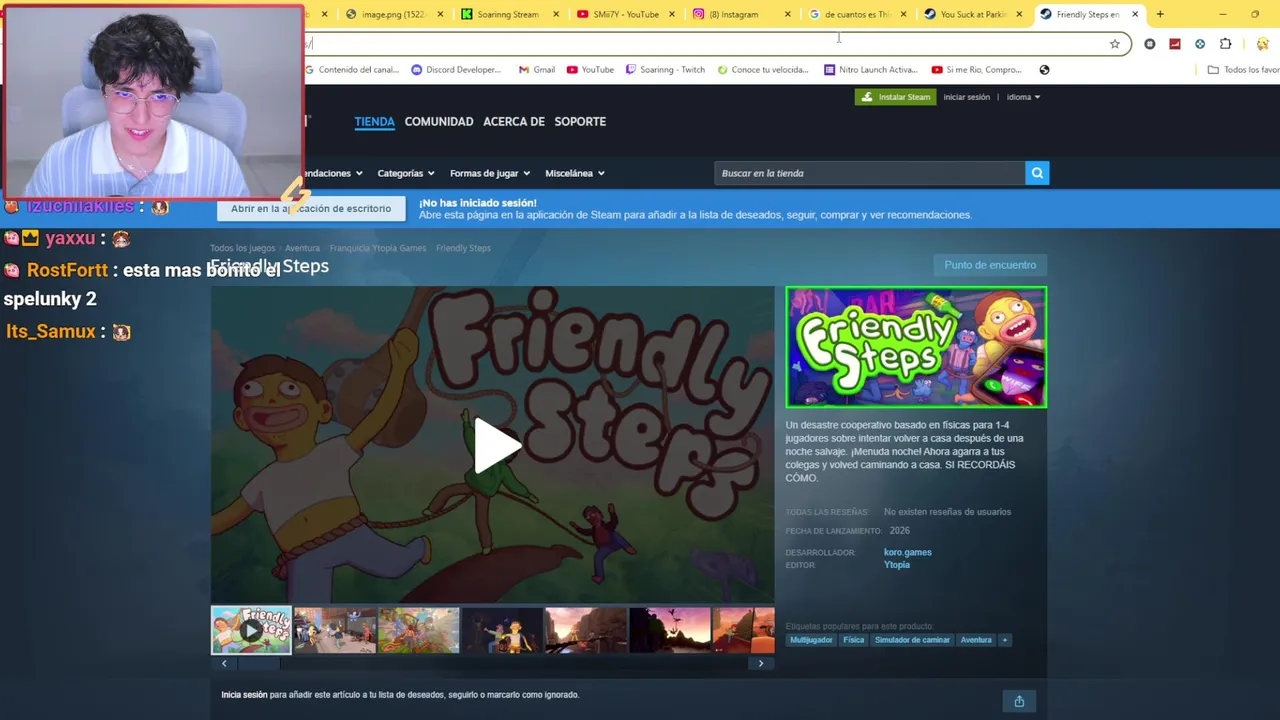The height and width of the screenshot is (720, 1280).
Task: Expand the Miscelánea dropdown
Action: [575, 173]
